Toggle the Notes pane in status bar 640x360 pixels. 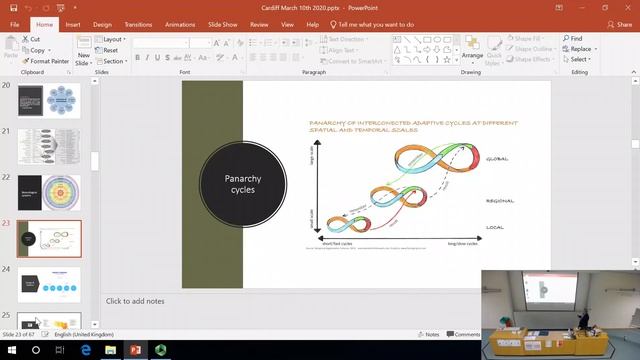pyautogui.click(x=429, y=334)
